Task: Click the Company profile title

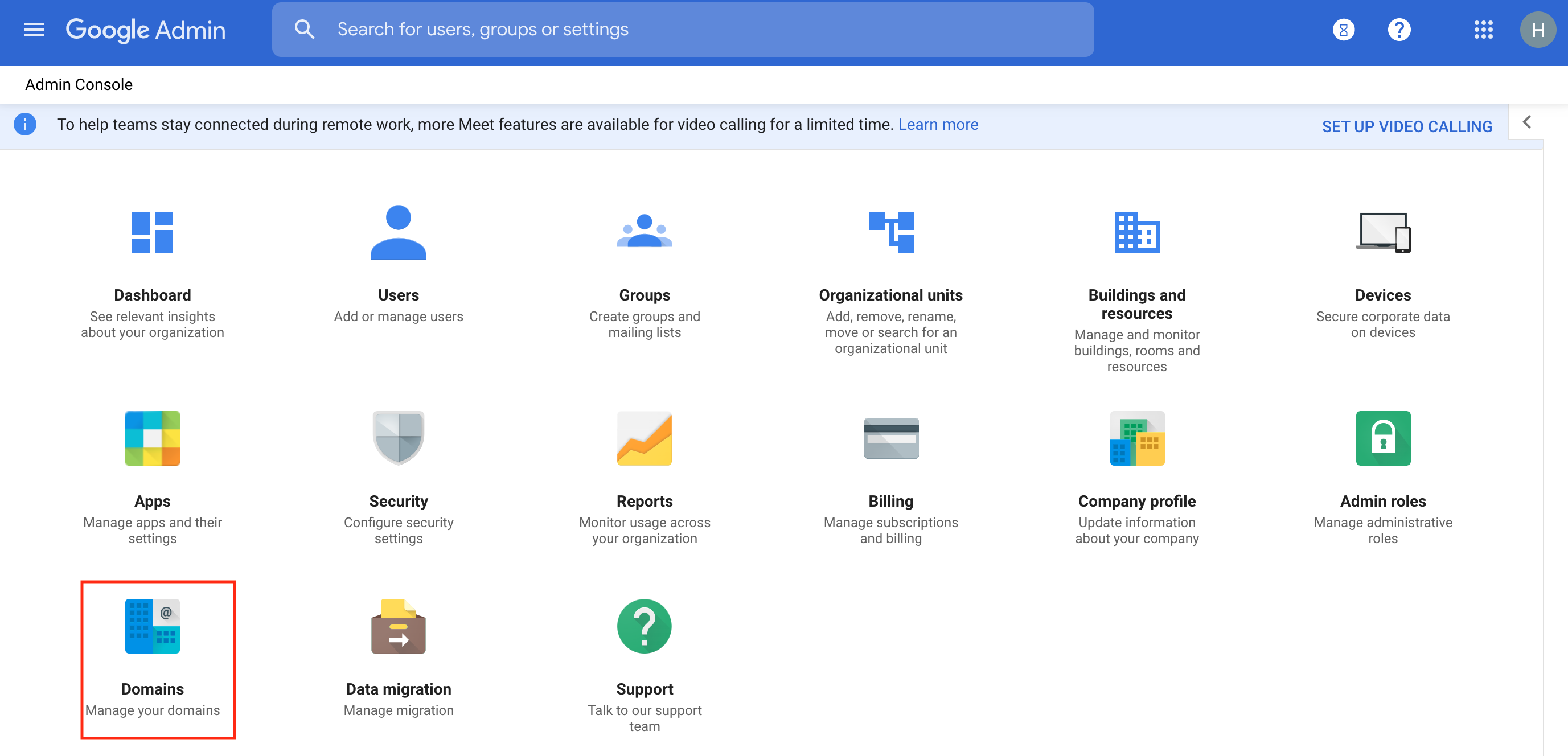Action: 1136,502
